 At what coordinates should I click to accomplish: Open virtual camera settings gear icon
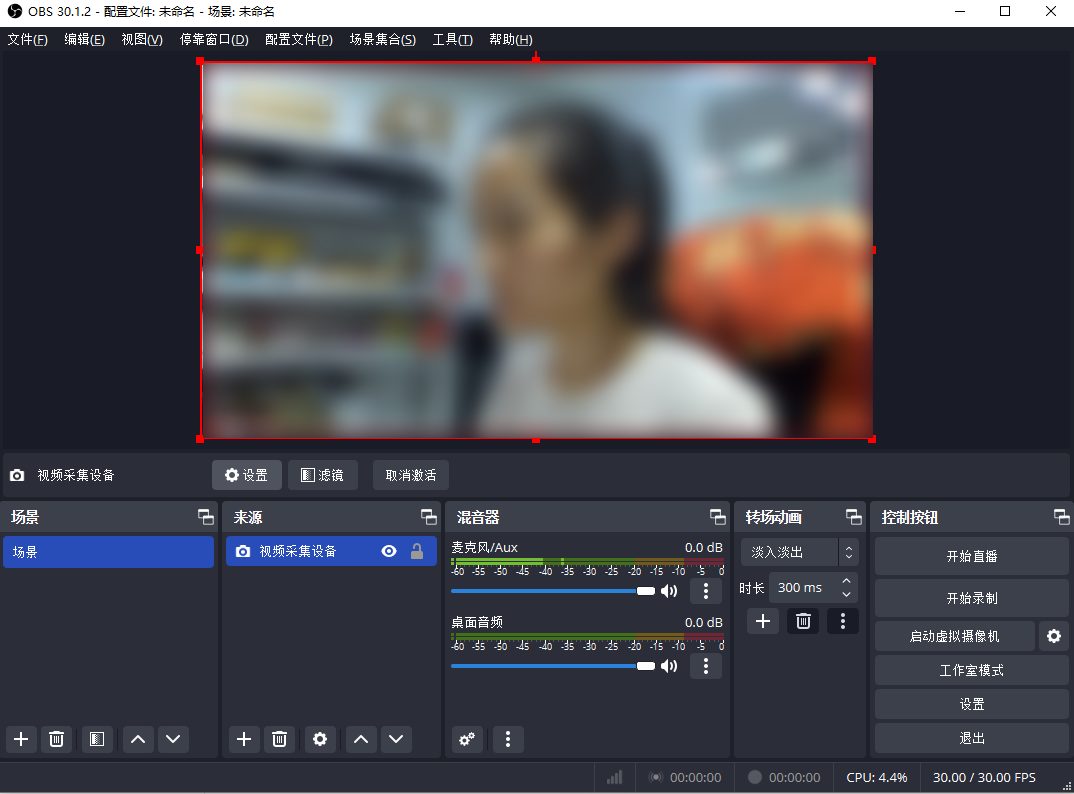[x=1053, y=636]
